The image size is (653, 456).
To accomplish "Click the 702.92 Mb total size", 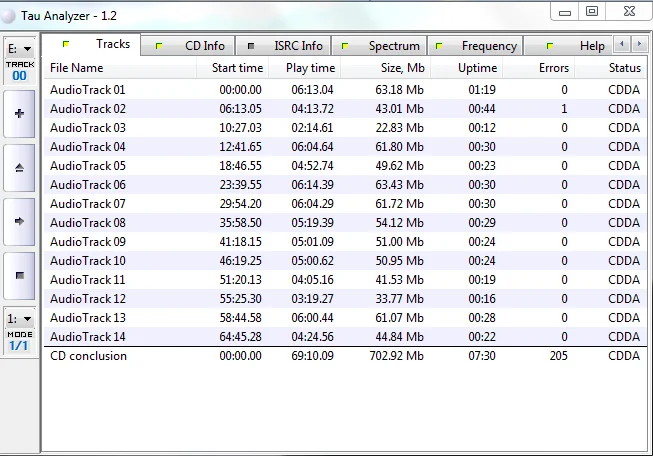I will tap(396, 356).
